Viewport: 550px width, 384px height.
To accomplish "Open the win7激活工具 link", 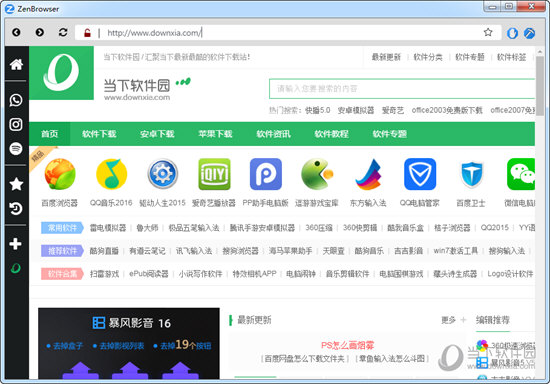I will pyautogui.click(x=456, y=251).
